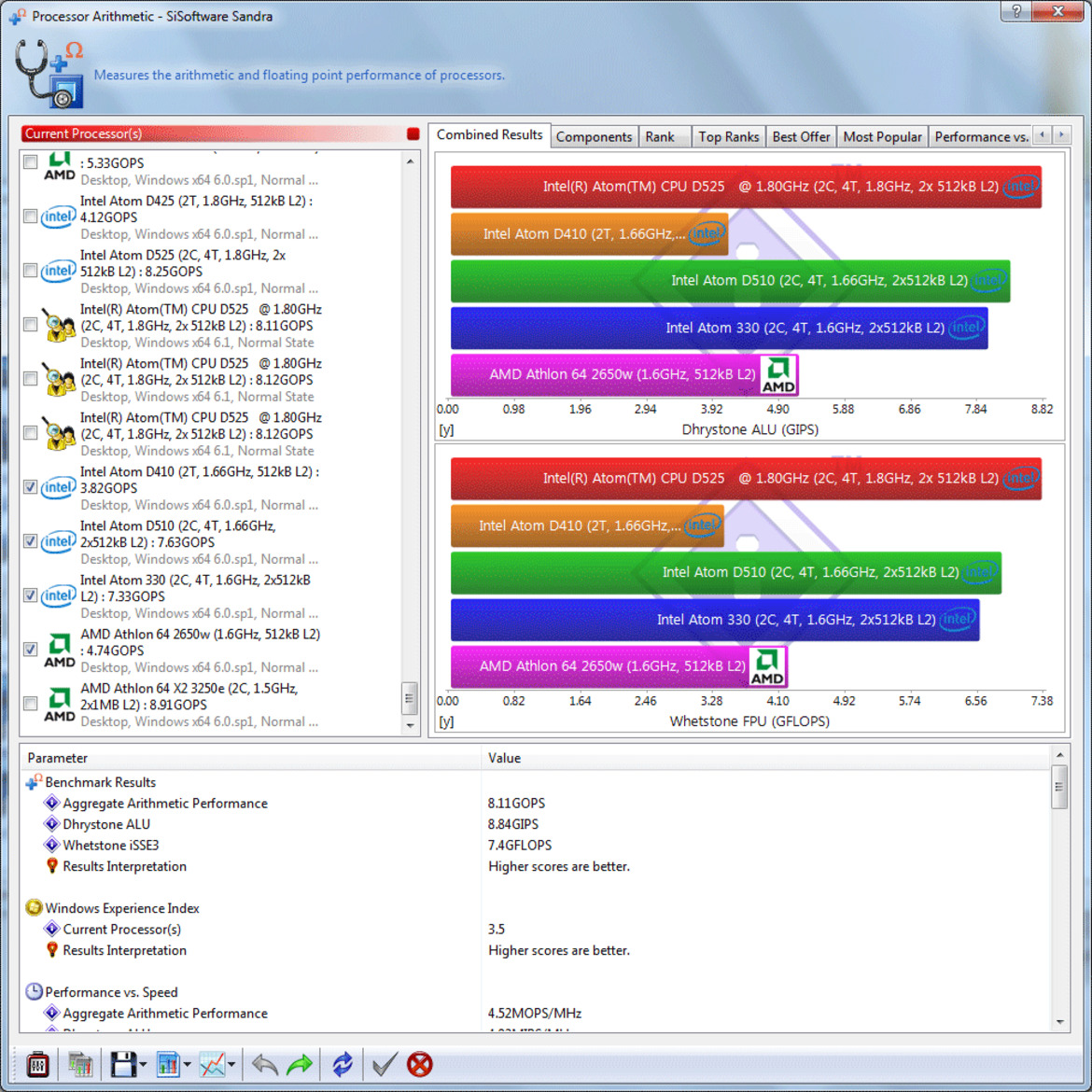Screen dimensions: 1092x1092
Task: Click the stethoscope module icon in header
Action: click(x=49, y=73)
